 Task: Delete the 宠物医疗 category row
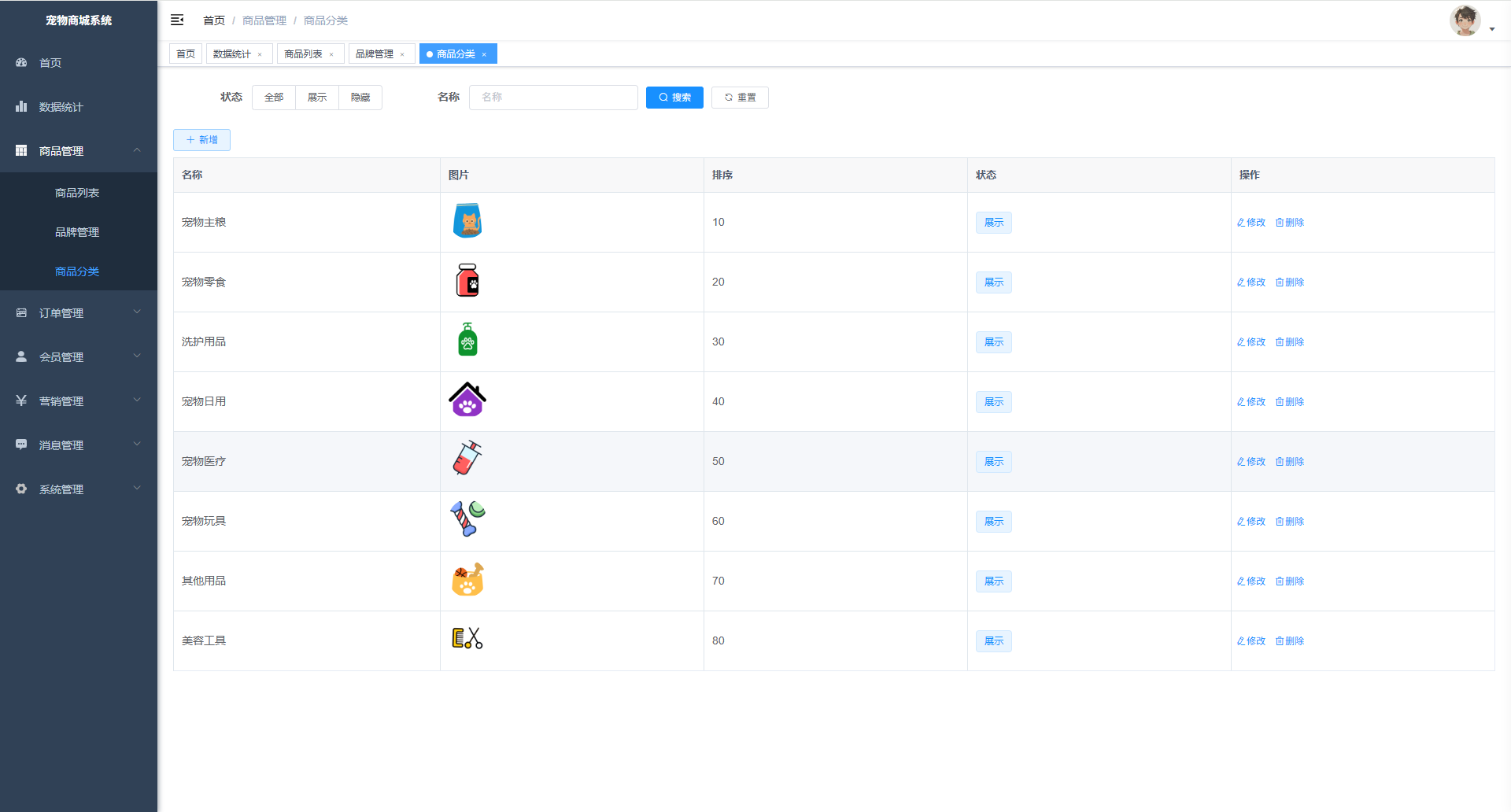pyautogui.click(x=1290, y=462)
